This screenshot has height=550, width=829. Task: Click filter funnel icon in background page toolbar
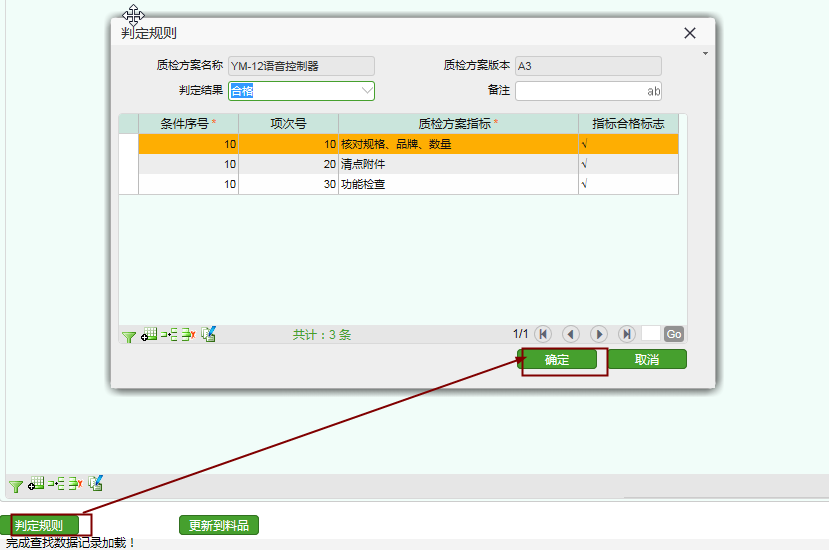click(x=16, y=485)
